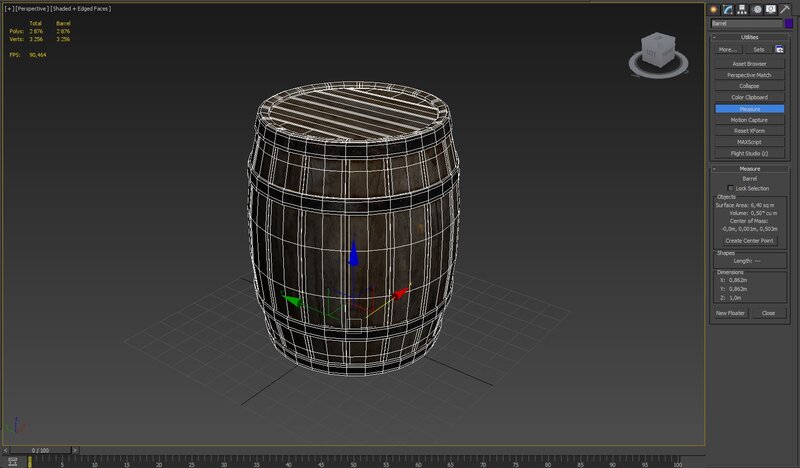Screen dimensions: 800x468
Task: Enable the Lock Selection checkbox
Action: click(x=731, y=188)
